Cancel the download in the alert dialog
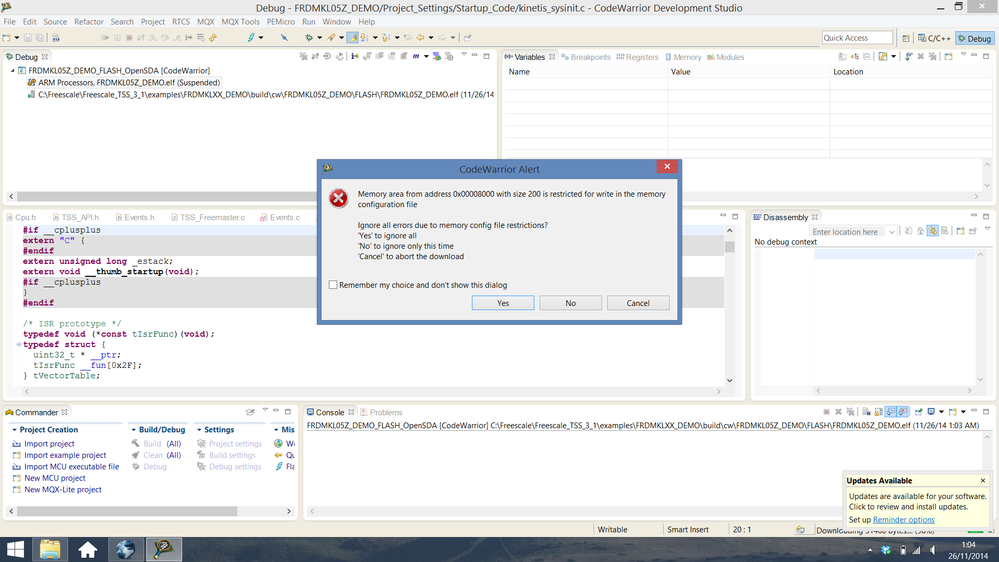The width and height of the screenshot is (999, 562). 638,303
